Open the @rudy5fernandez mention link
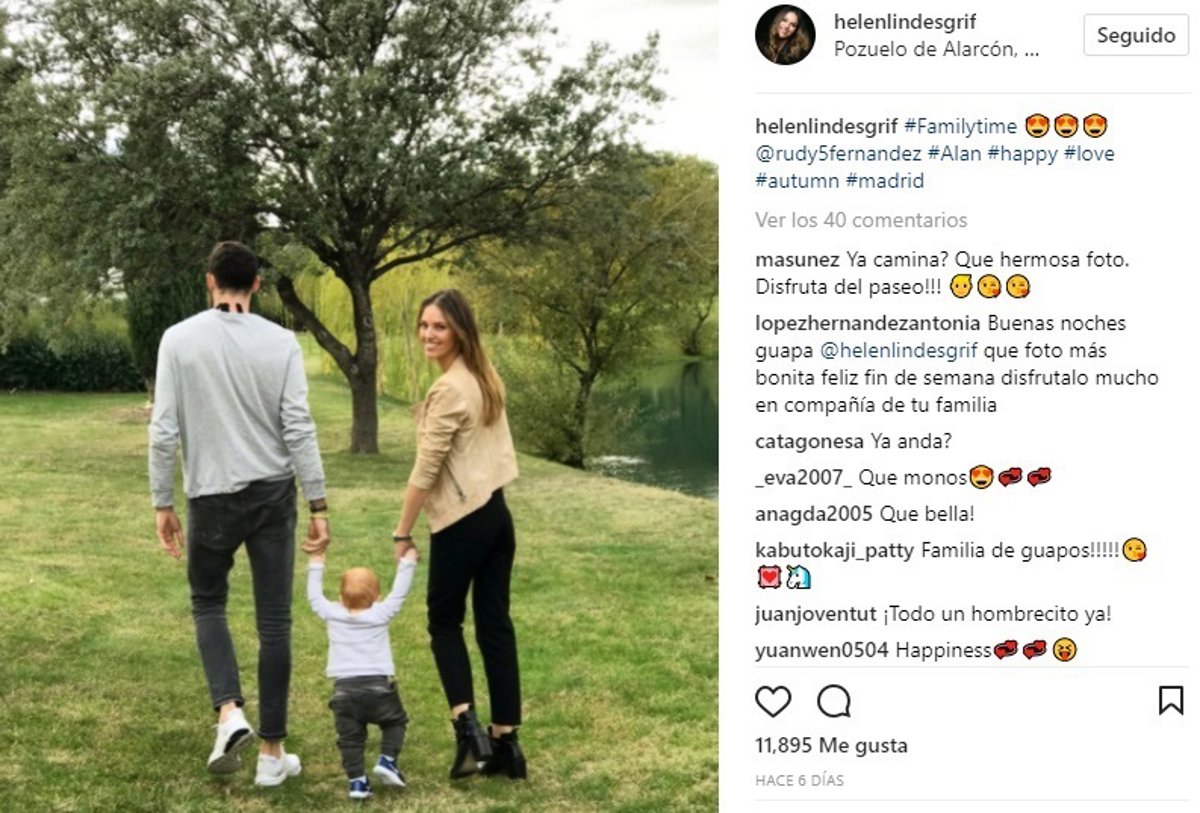This screenshot has width=1200, height=813. click(x=838, y=154)
